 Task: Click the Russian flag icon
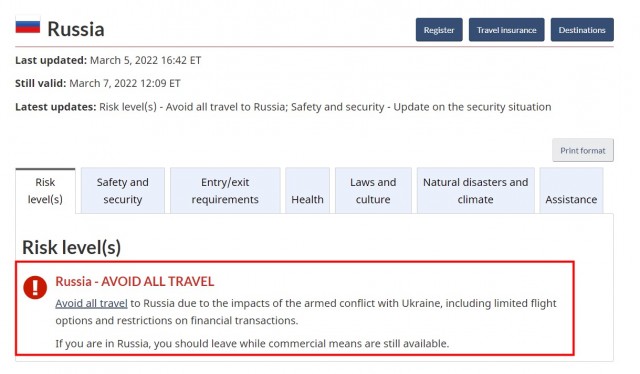click(x=28, y=26)
